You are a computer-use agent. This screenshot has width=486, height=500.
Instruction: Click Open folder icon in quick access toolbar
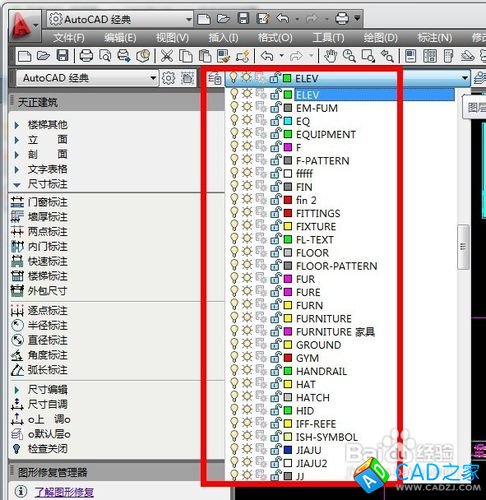pos(223,19)
